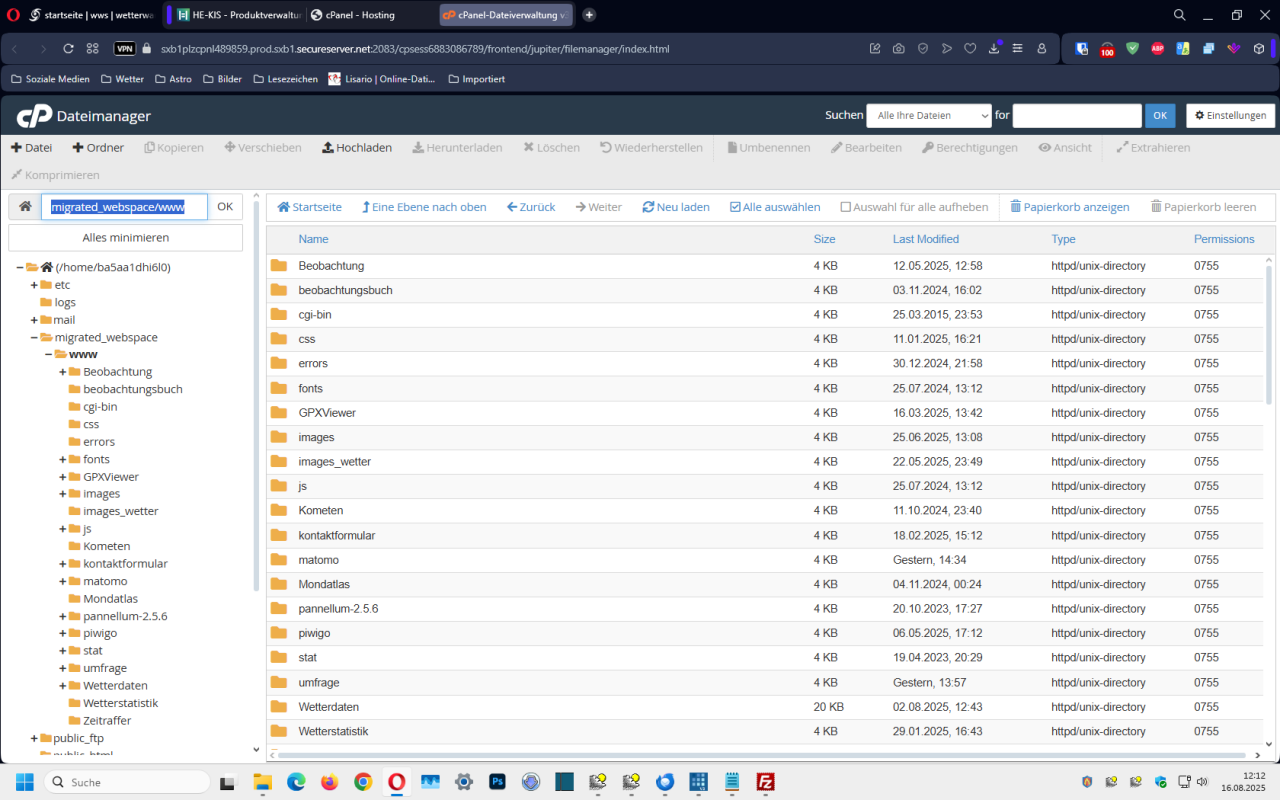Create new folder with Ordner button
1280x800 pixels.
coord(98,148)
